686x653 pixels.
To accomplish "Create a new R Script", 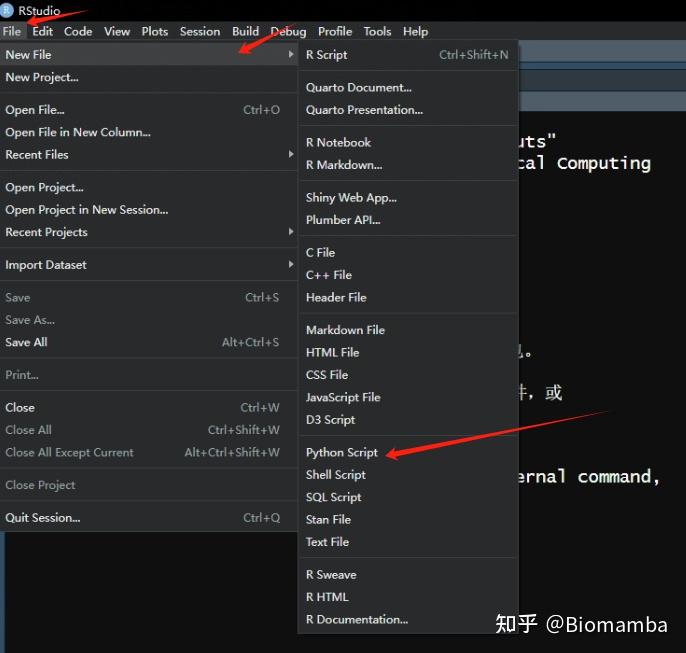I will (408, 55).
